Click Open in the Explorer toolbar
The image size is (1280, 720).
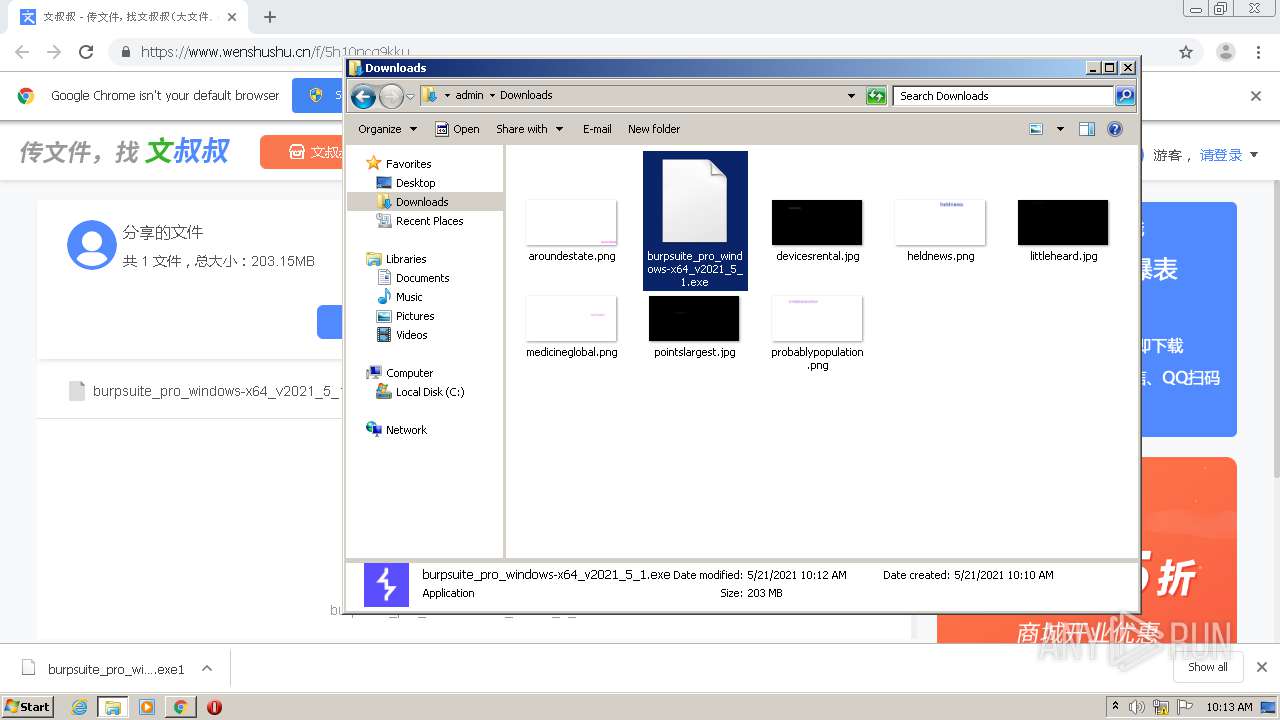click(457, 129)
